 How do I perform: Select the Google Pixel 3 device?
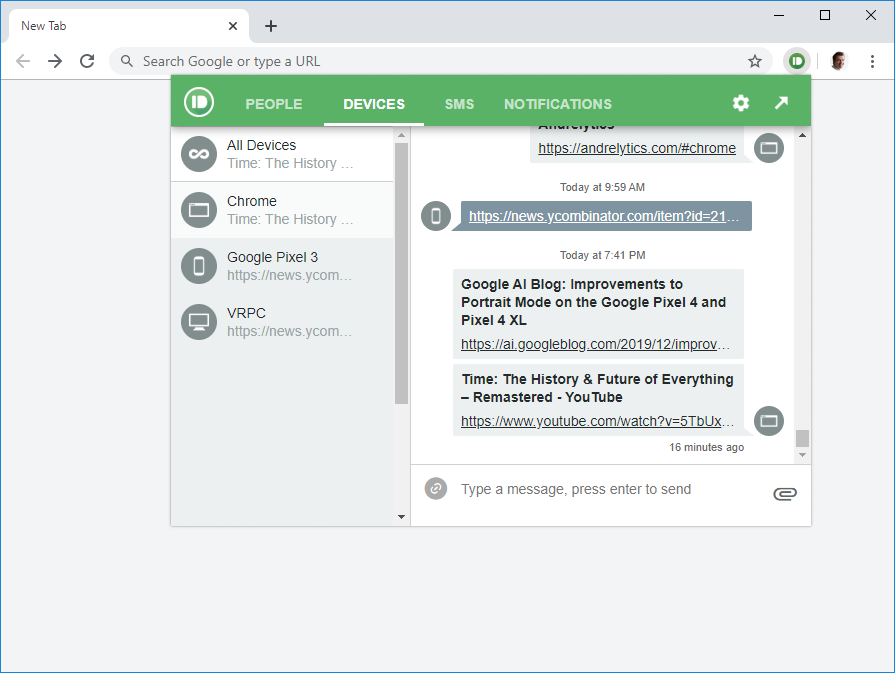point(282,266)
